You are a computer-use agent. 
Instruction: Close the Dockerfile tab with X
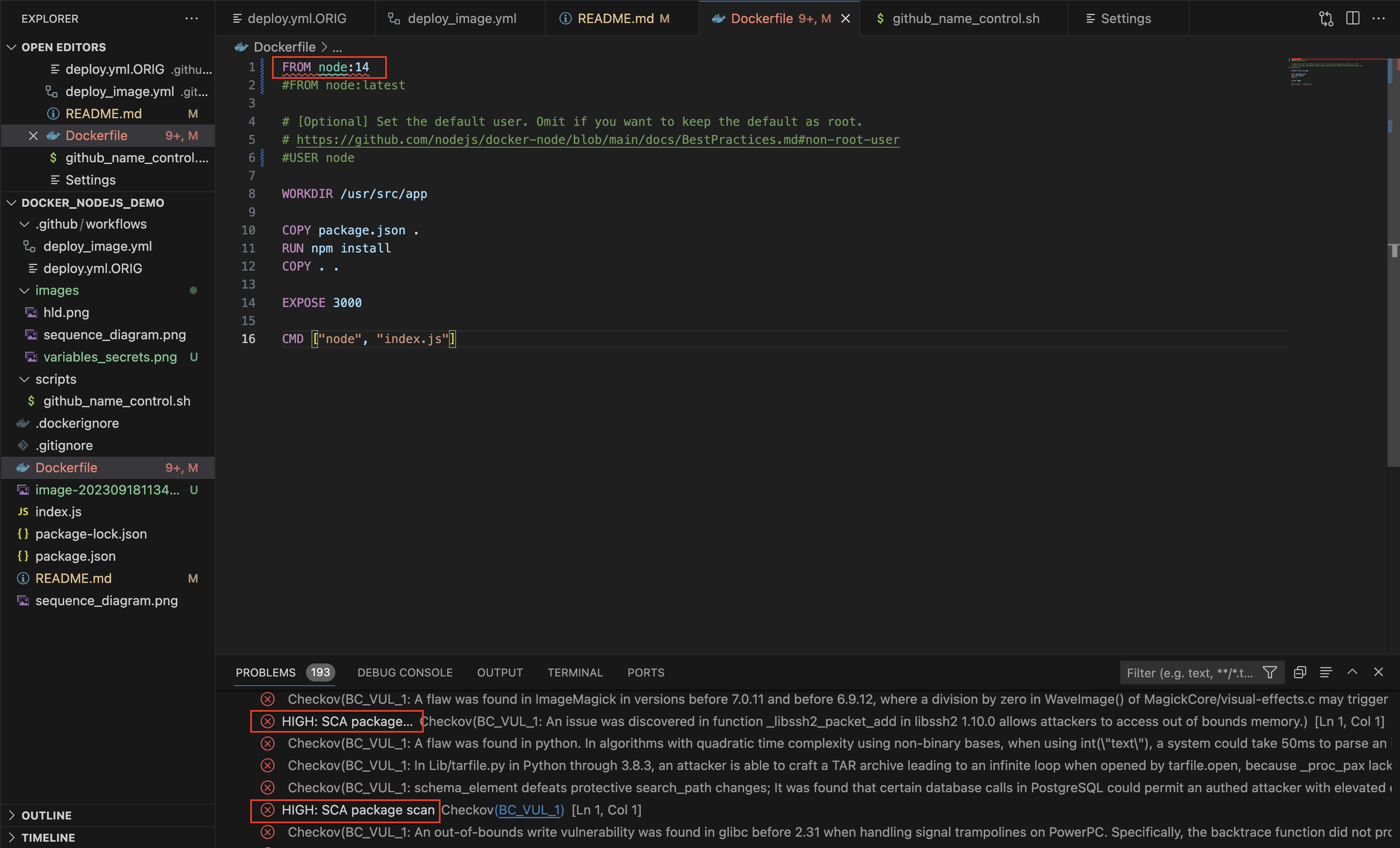click(845, 19)
